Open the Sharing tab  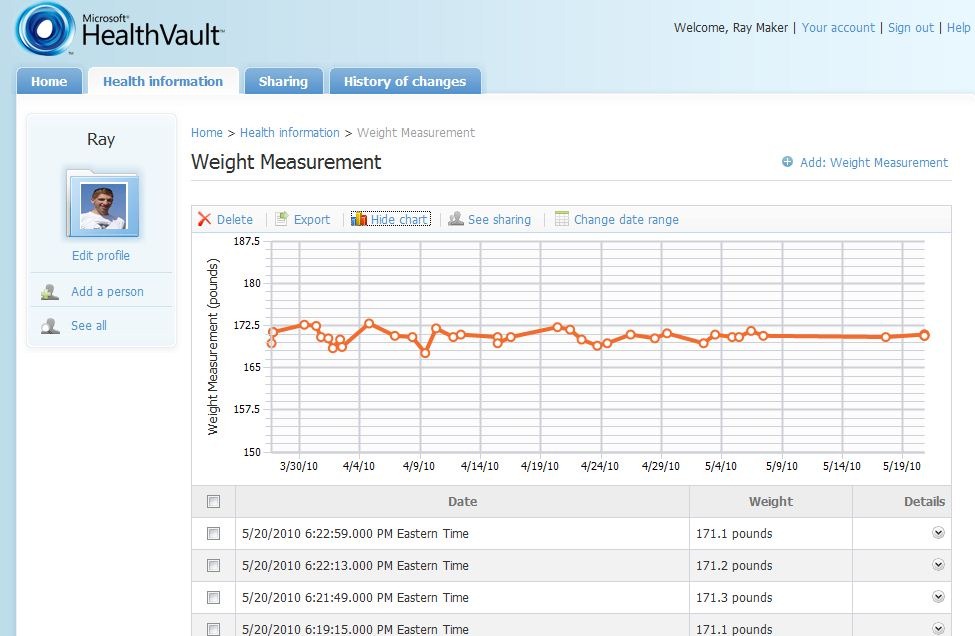pos(284,81)
